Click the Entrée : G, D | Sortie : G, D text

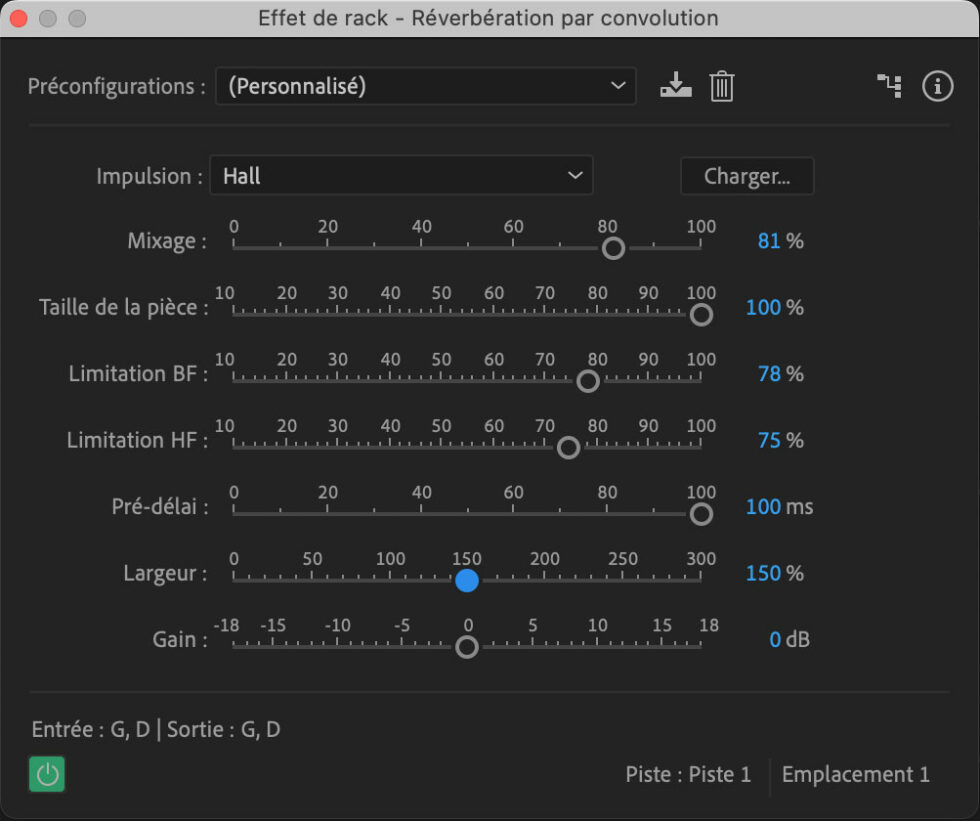pyautogui.click(x=156, y=729)
